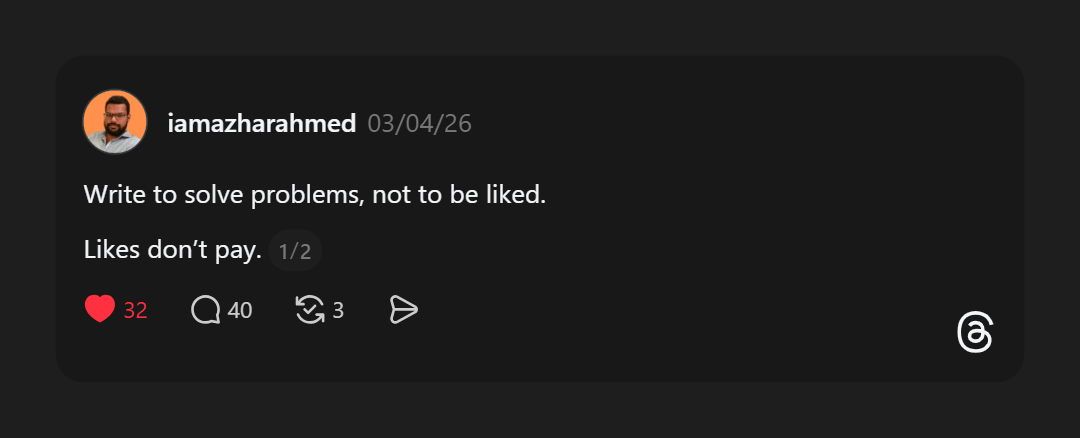Click empty space in the post card

click(700, 250)
